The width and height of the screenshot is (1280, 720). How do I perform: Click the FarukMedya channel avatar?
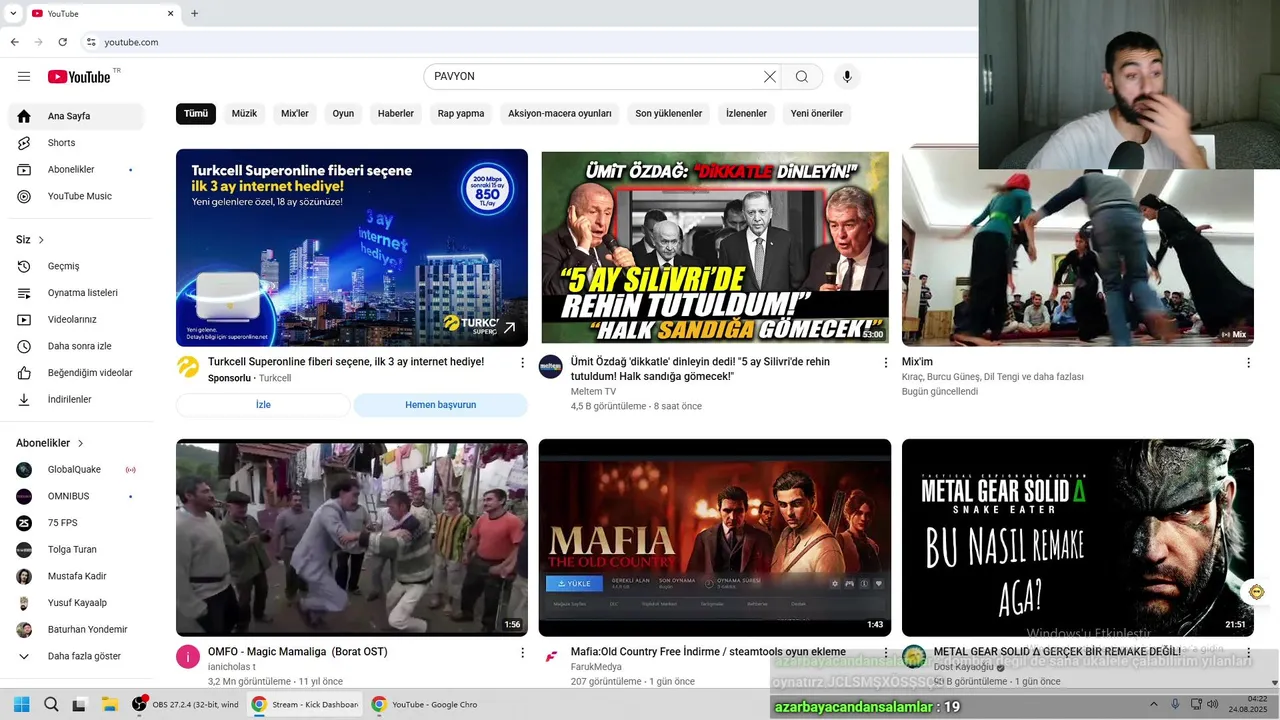point(551,657)
